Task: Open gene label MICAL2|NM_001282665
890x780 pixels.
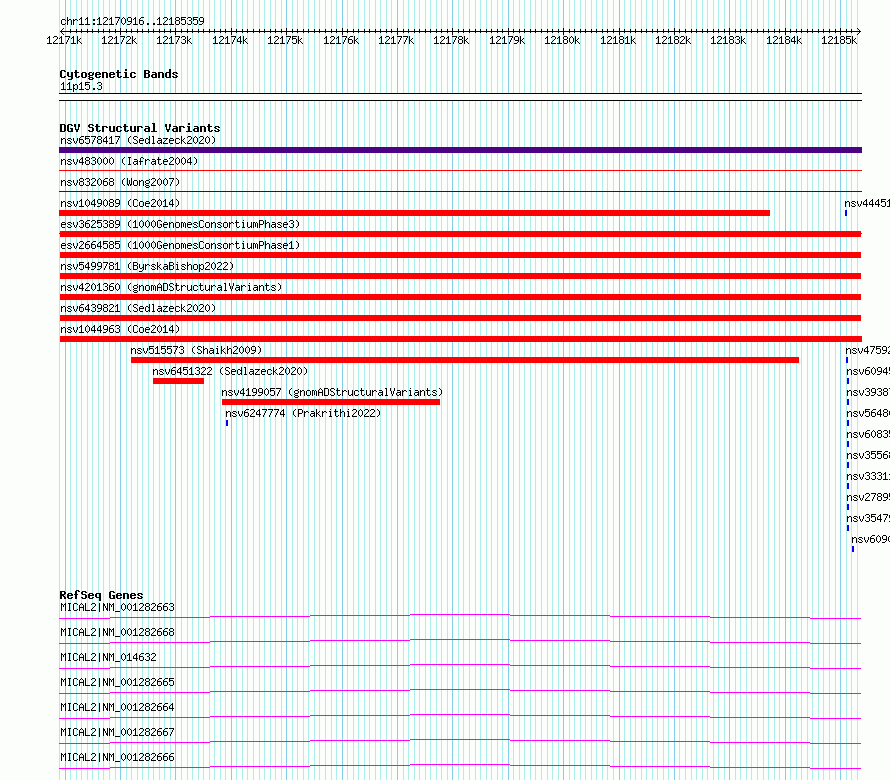Action: pyautogui.click(x=117, y=682)
